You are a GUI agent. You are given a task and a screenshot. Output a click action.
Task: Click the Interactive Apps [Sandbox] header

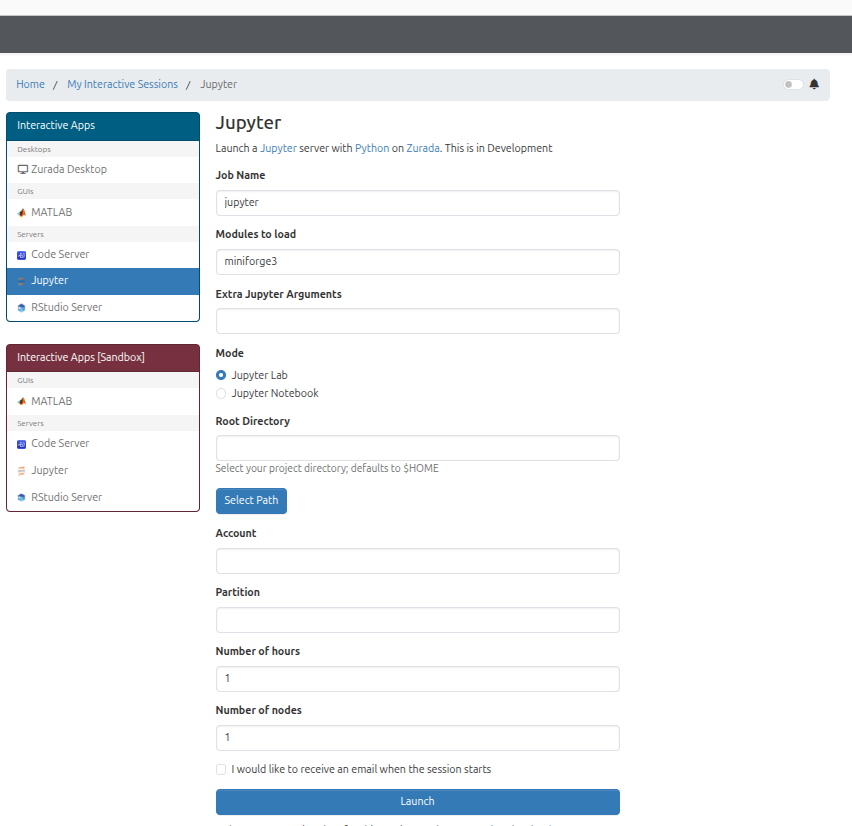[x=103, y=358]
